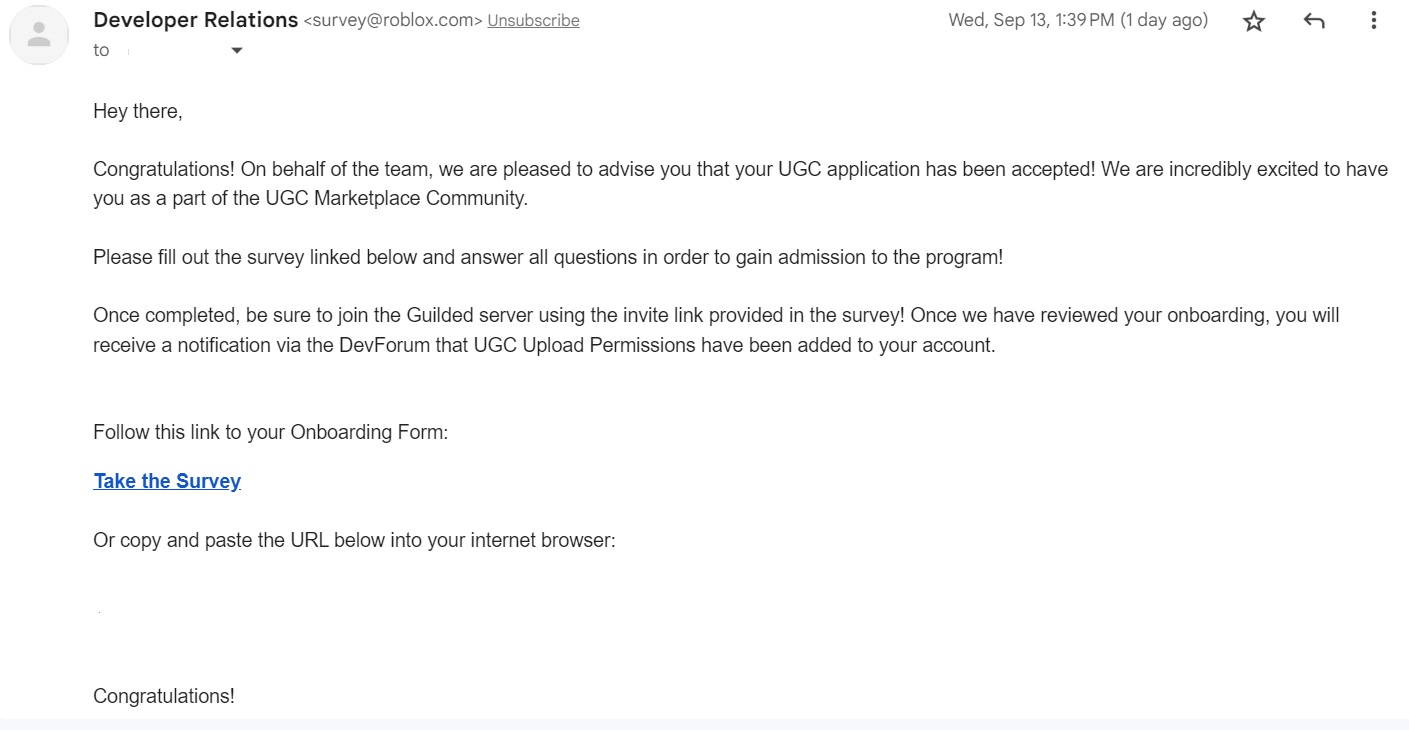Star this email from Developer Relations
Viewport: 1409px width, 730px height.
click(x=1254, y=21)
